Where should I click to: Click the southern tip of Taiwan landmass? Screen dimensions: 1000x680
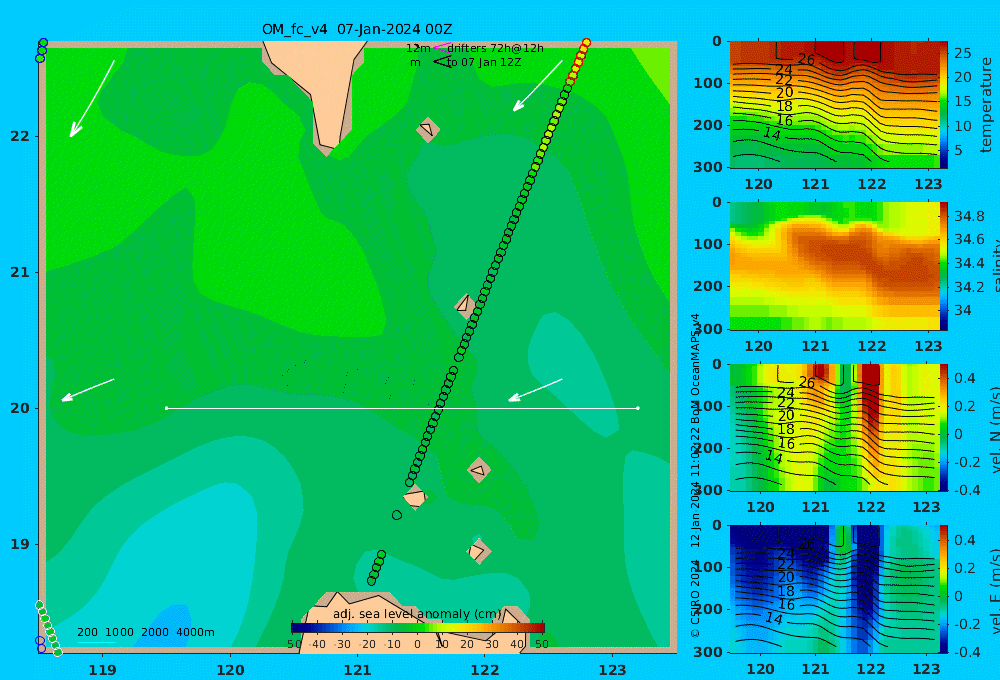point(327,147)
